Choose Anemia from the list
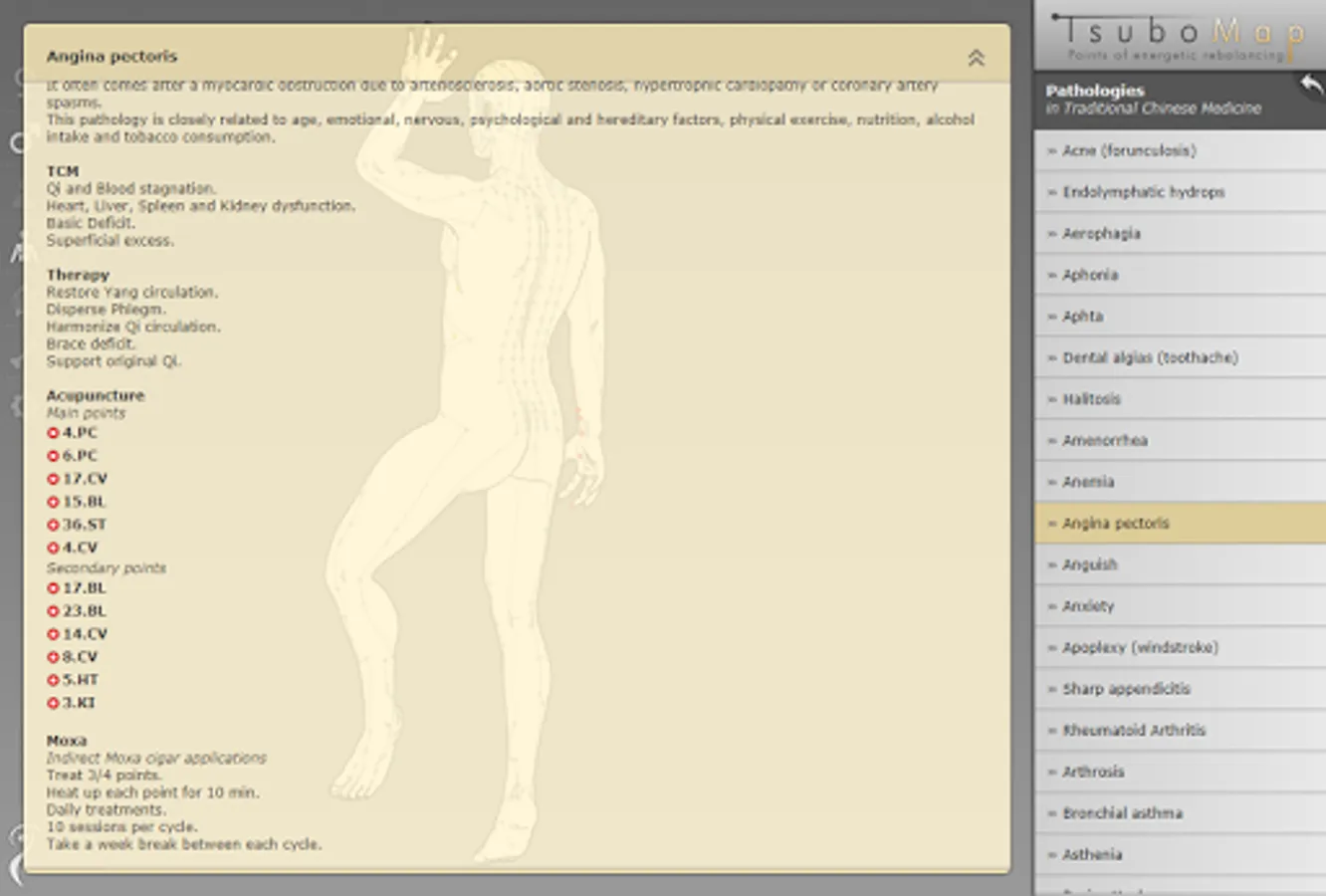This screenshot has width=1326, height=896. coord(1180,482)
